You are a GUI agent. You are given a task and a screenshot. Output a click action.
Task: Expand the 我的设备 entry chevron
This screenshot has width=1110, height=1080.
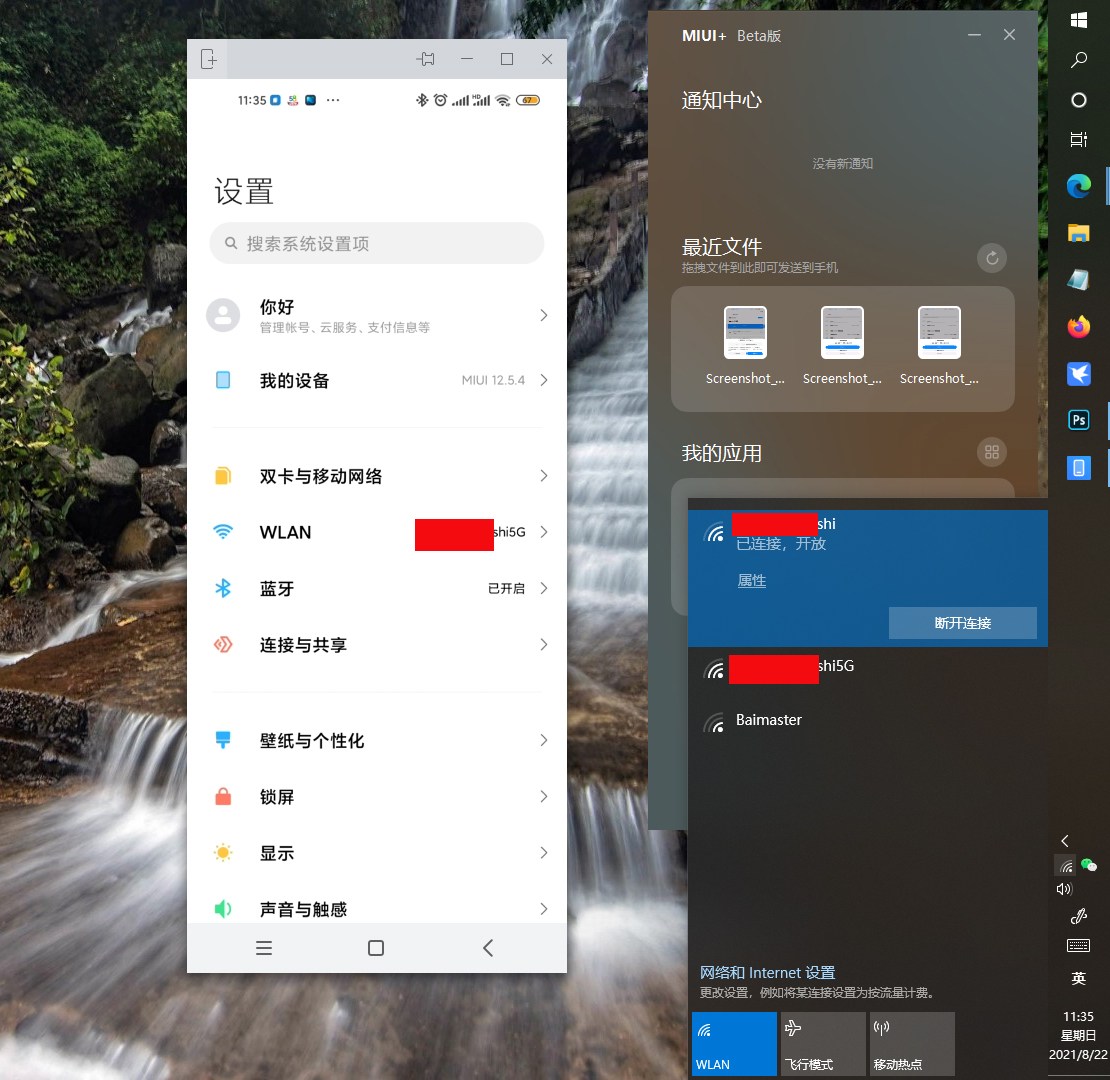[x=543, y=380]
